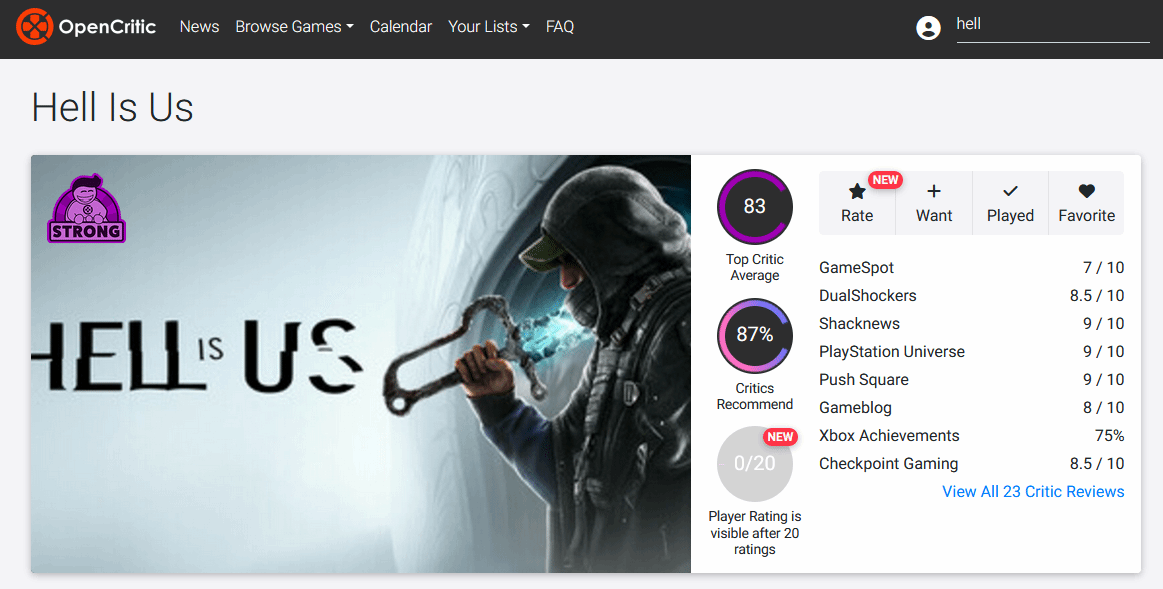The image size is (1163, 589).
Task: Open the News menu item
Action: [x=199, y=27]
